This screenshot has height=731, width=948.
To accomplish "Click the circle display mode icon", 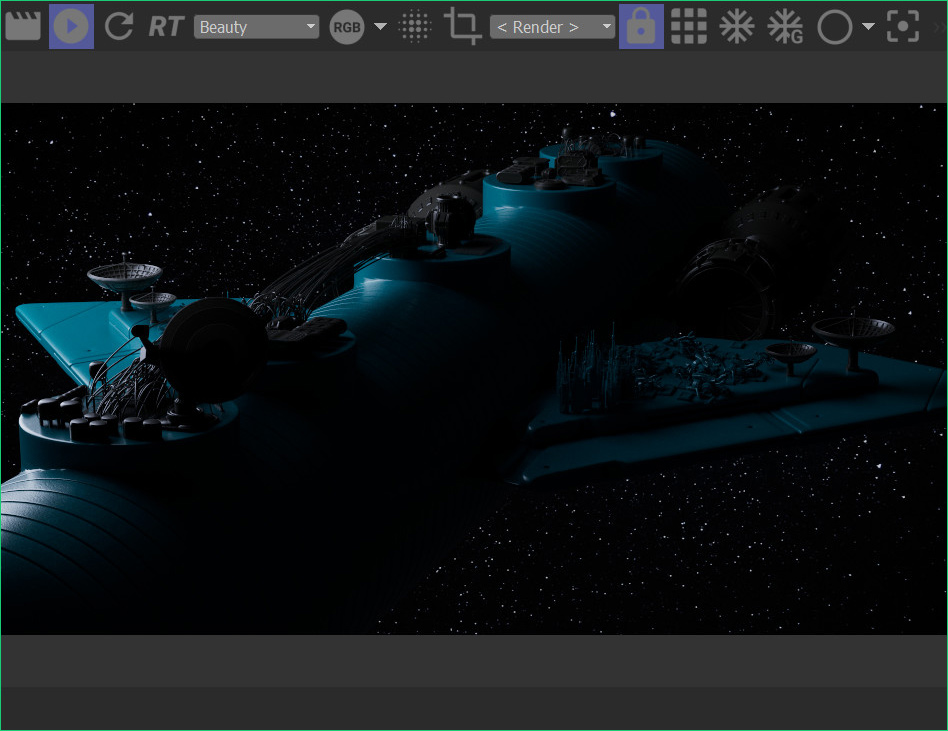I will (x=835, y=27).
